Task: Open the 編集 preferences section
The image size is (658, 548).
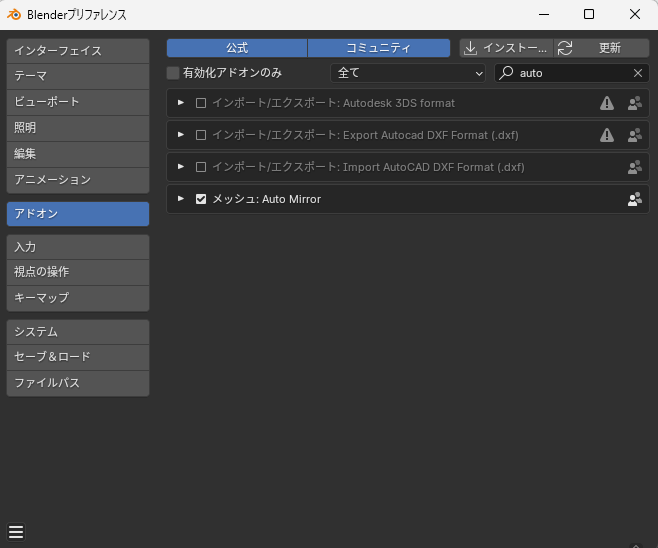Action: tap(78, 154)
